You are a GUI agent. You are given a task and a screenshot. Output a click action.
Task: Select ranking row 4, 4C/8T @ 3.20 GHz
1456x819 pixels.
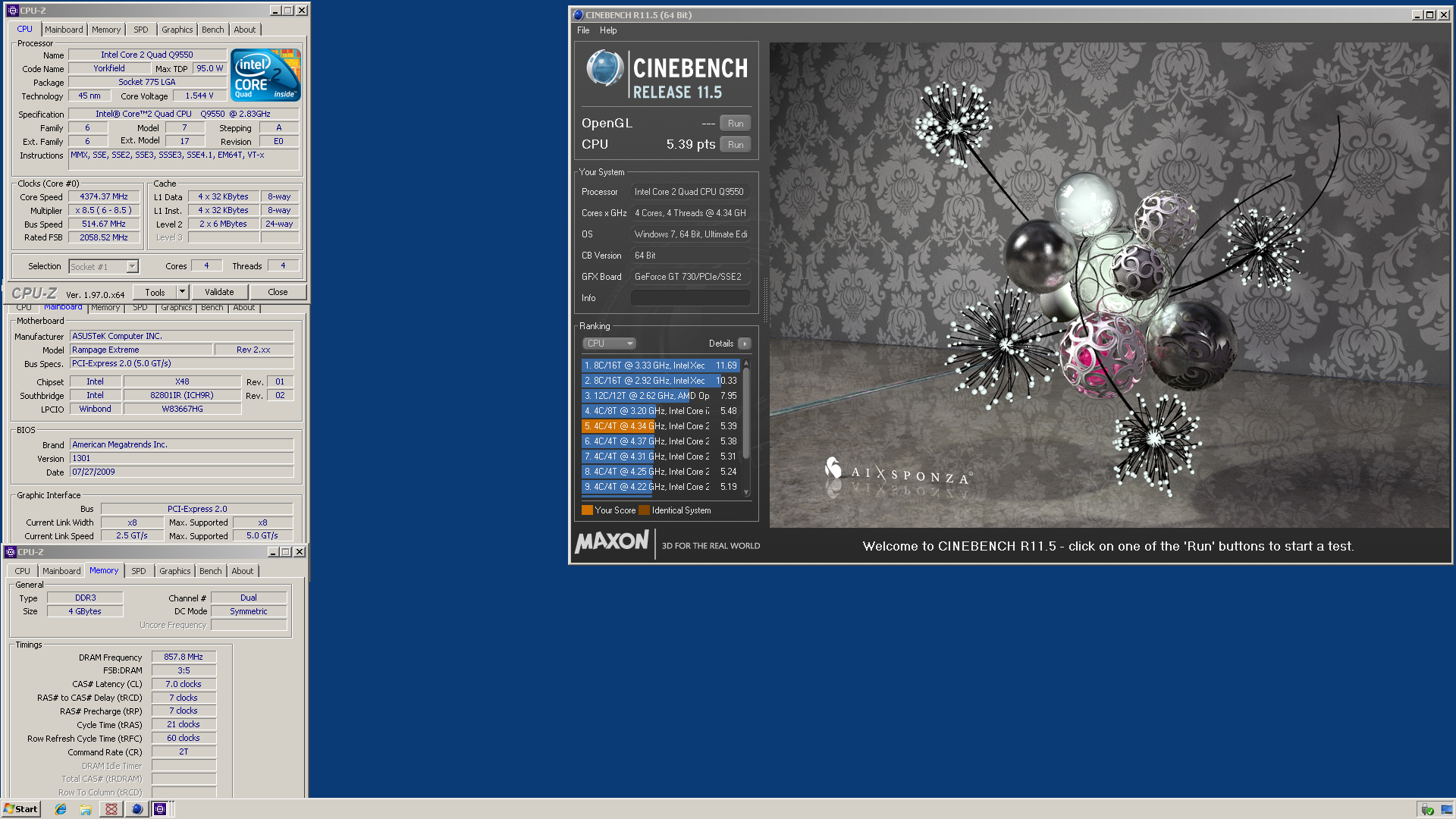(x=660, y=411)
